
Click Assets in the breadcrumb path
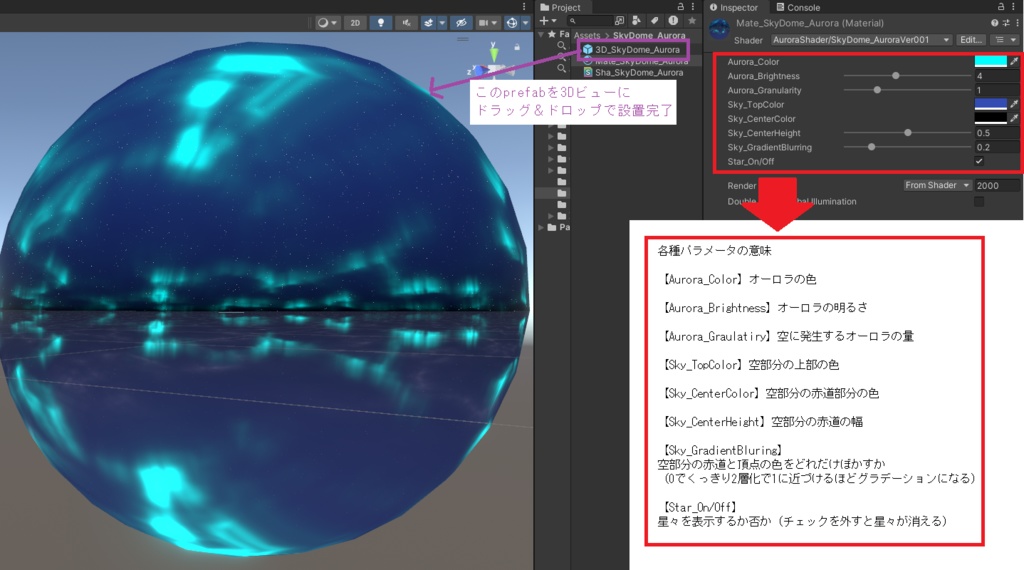587,35
